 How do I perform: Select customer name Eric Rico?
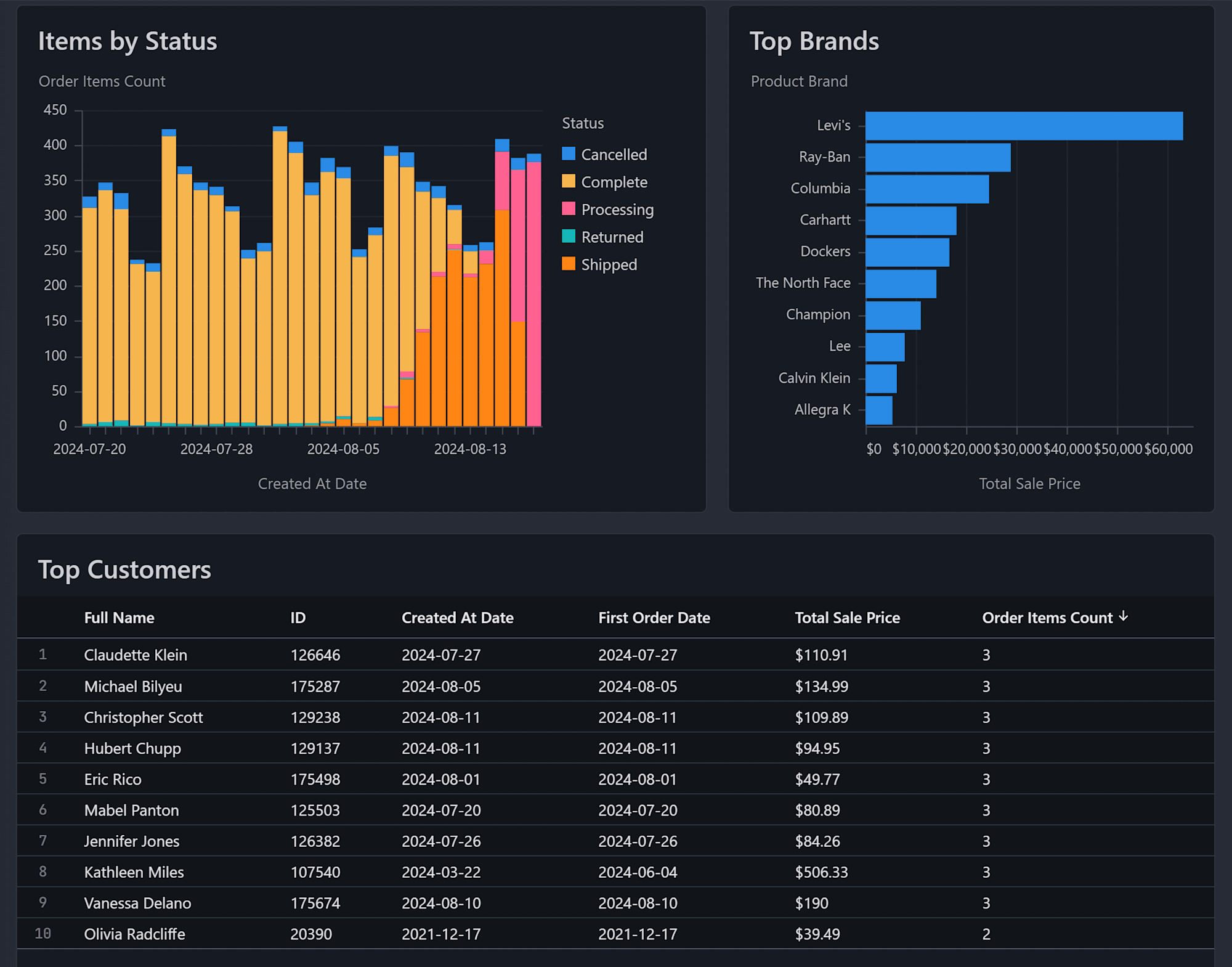pyautogui.click(x=113, y=779)
